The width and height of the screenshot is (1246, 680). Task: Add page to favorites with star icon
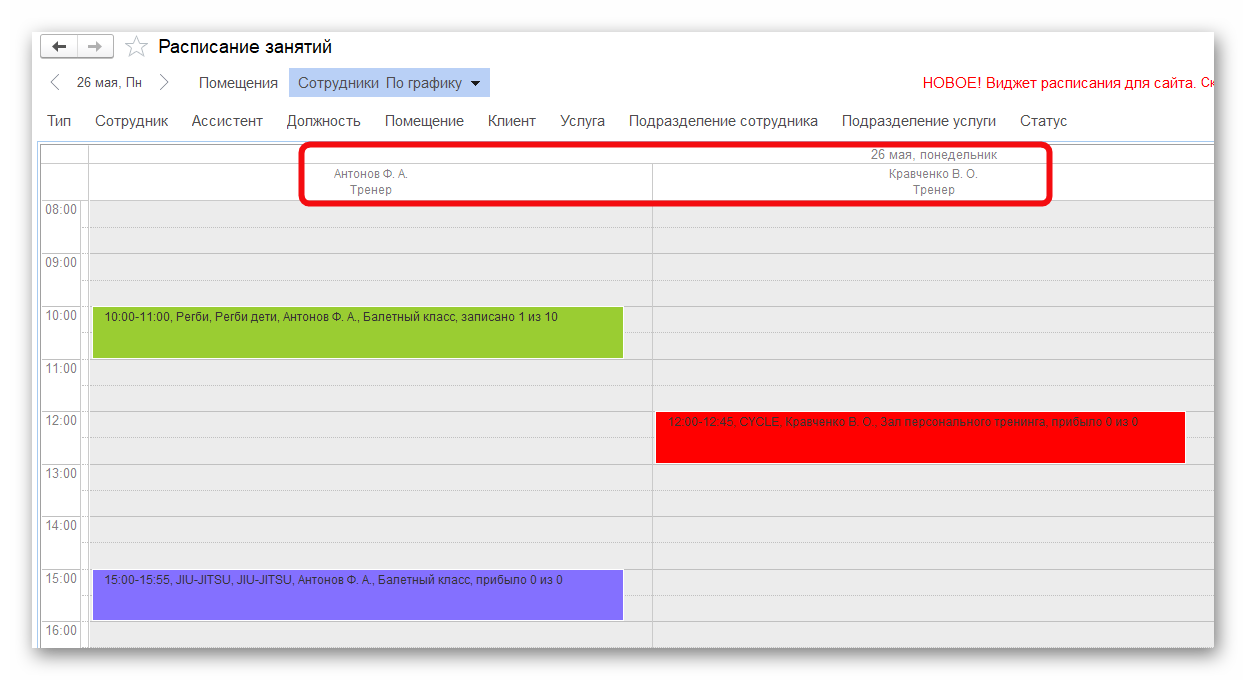(x=137, y=47)
